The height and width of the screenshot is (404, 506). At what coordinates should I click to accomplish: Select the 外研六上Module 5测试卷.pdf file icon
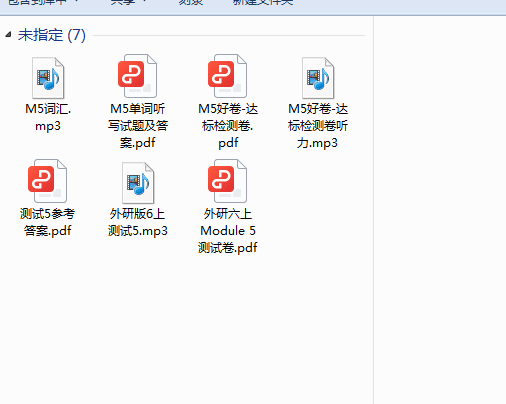pyautogui.click(x=228, y=181)
